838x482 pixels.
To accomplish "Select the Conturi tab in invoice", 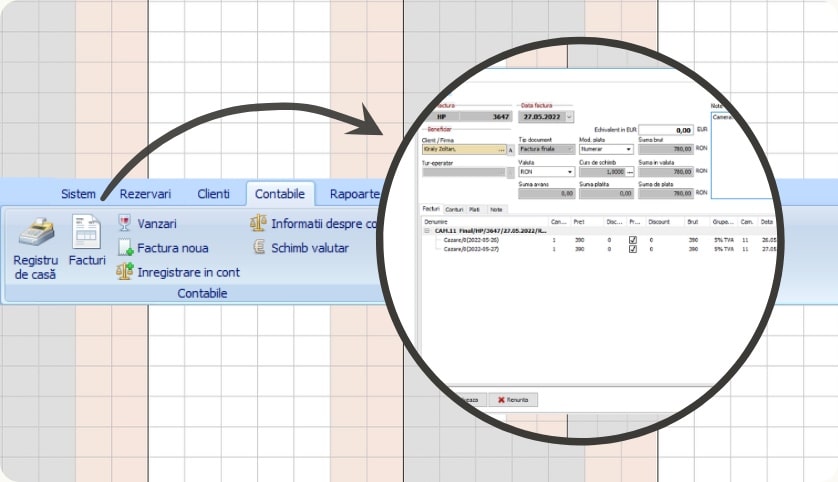I will (455, 209).
